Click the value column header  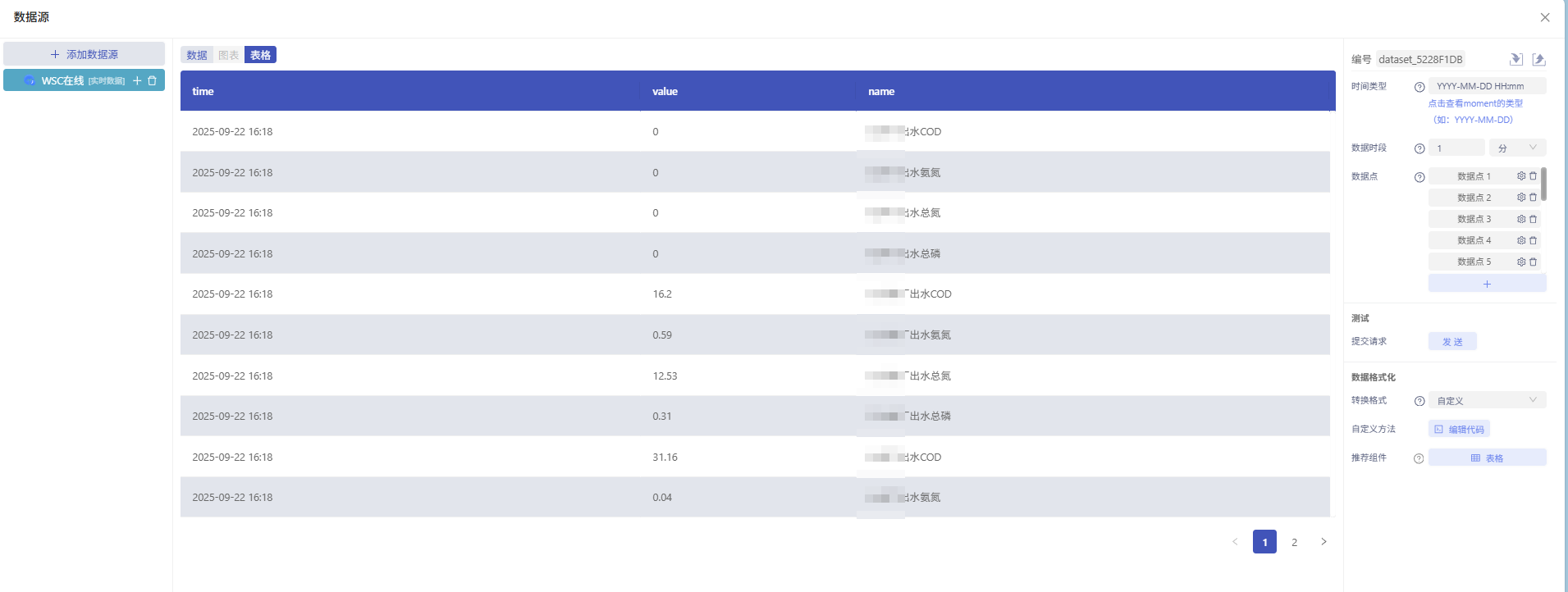pyautogui.click(x=748, y=91)
